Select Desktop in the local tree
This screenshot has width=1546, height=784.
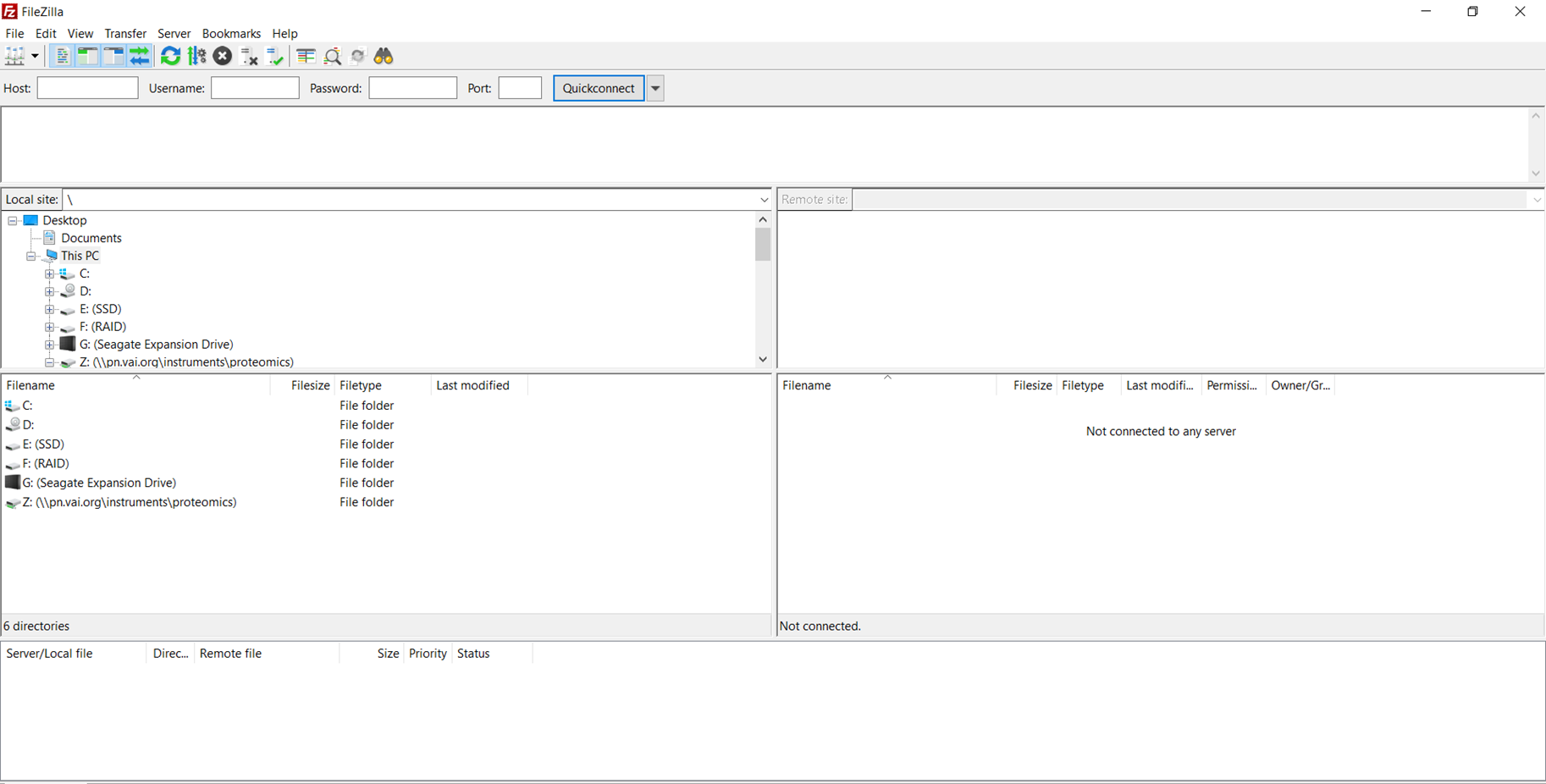(x=64, y=220)
